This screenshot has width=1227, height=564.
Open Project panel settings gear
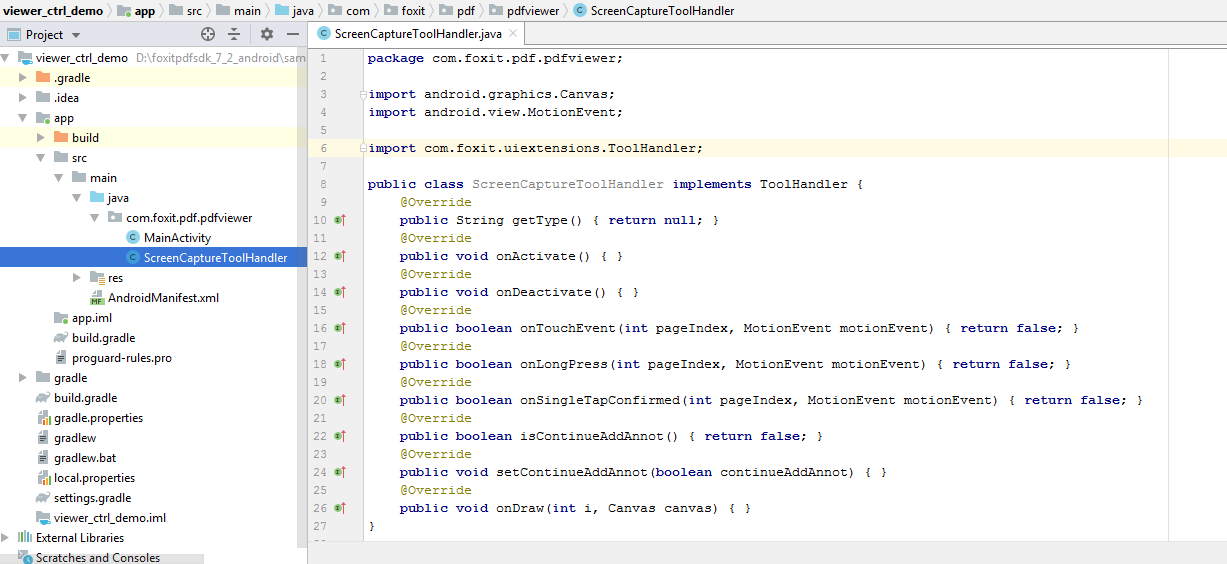(267, 34)
